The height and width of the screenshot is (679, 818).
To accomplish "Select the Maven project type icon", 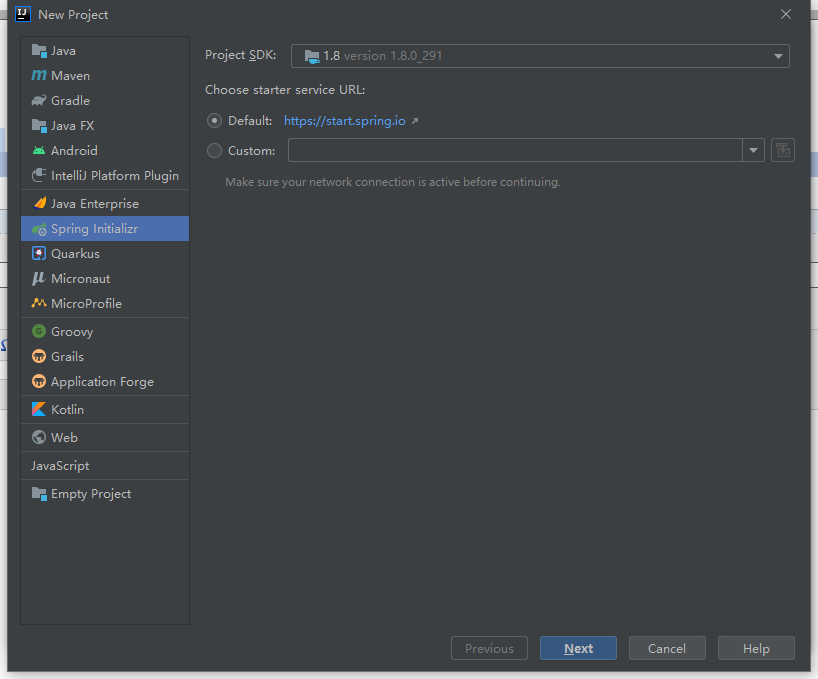I will (x=39, y=76).
